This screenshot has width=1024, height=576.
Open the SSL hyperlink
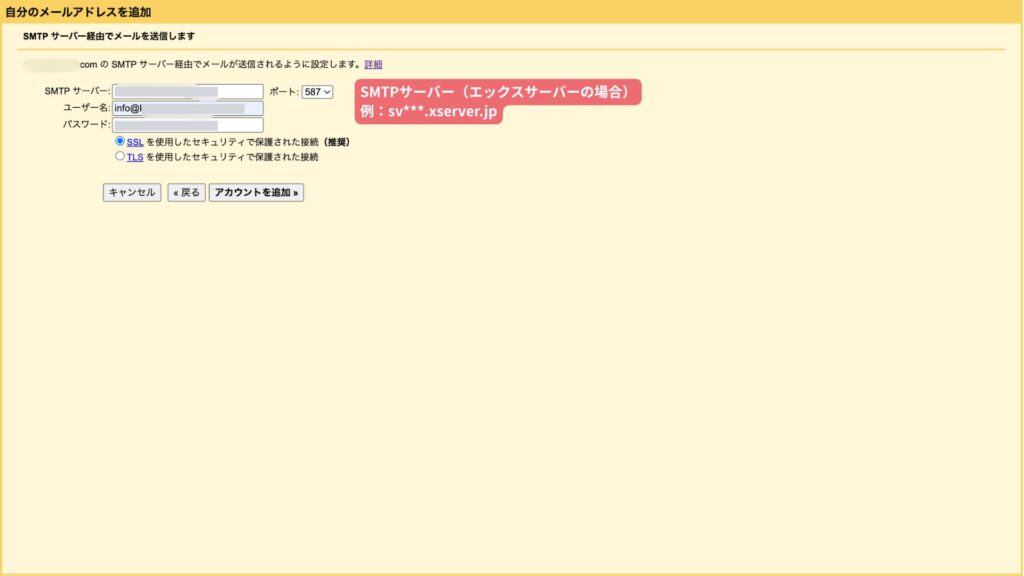[135, 142]
